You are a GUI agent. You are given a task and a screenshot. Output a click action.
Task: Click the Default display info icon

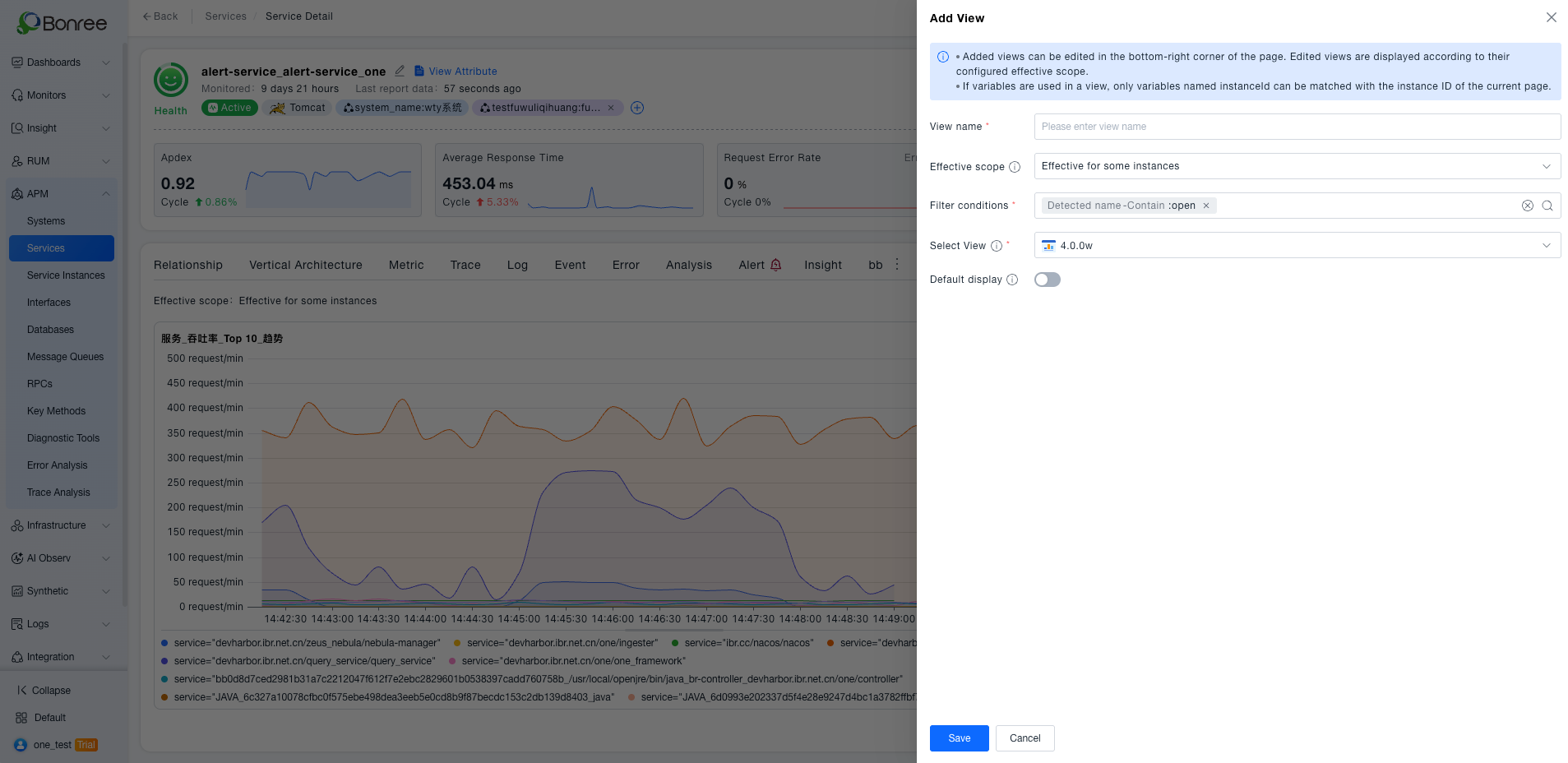tap(1012, 280)
